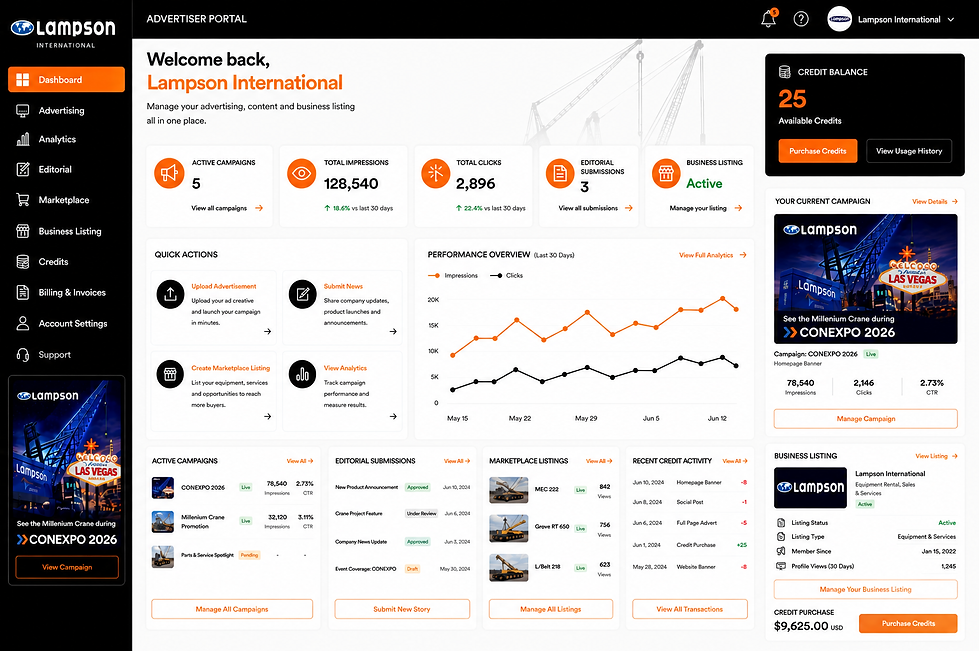Open the L/Belt 218 listing thumbnail
The height and width of the screenshot is (651, 979).
click(x=508, y=567)
